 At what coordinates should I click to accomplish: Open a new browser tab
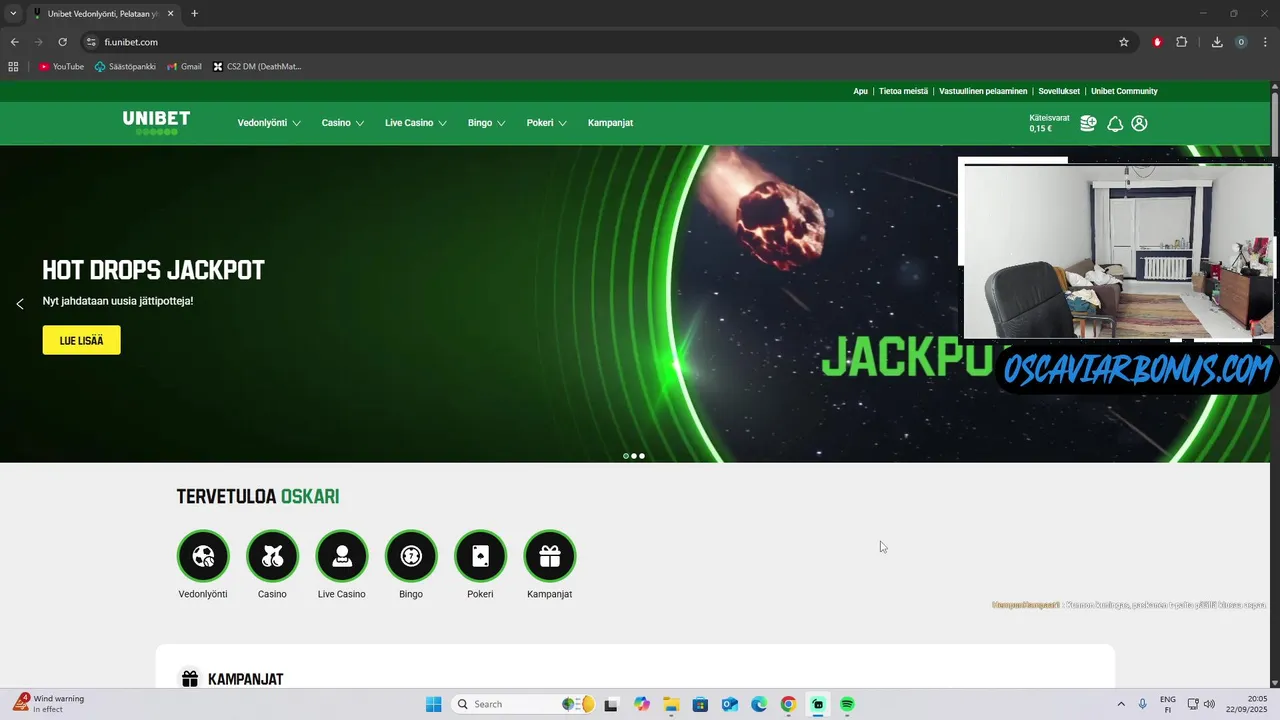coord(194,14)
